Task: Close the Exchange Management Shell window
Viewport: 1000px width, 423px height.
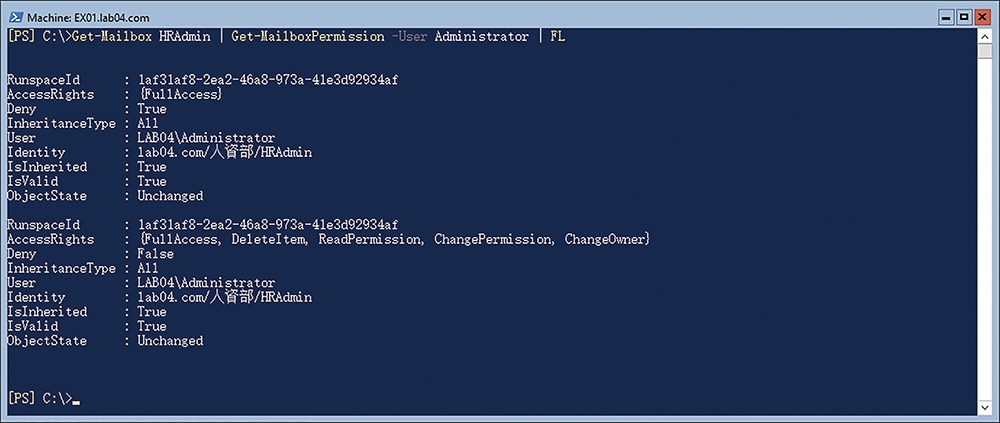Action: click(x=981, y=17)
